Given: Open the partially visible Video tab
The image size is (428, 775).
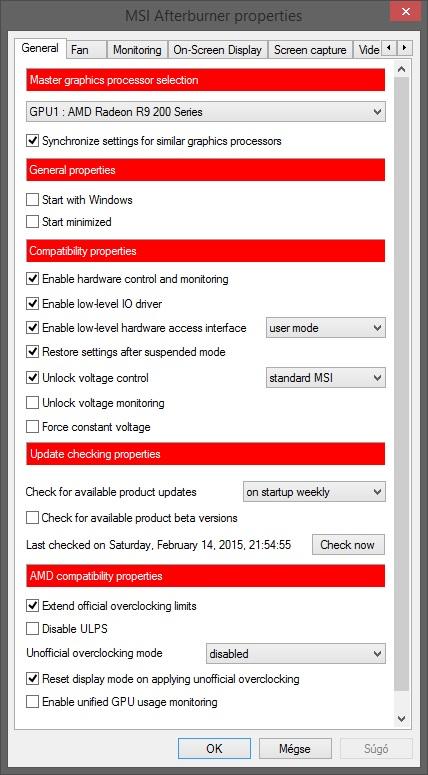Looking at the screenshot, I should [368, 50].
